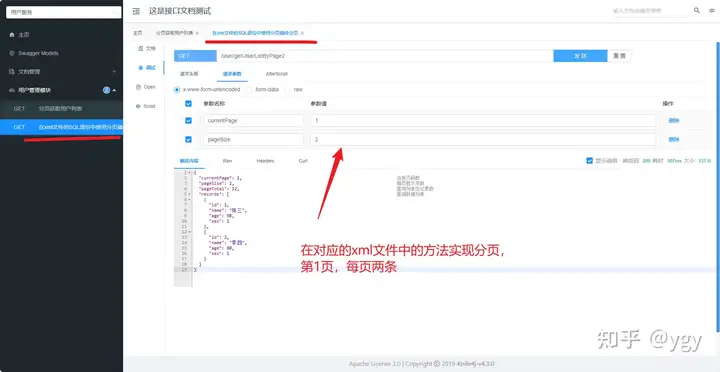The height and width of the screenshot is (372, 720).
Task: Switch to the 分页获取用户列表 tab
Action: (x=174, y=33)
